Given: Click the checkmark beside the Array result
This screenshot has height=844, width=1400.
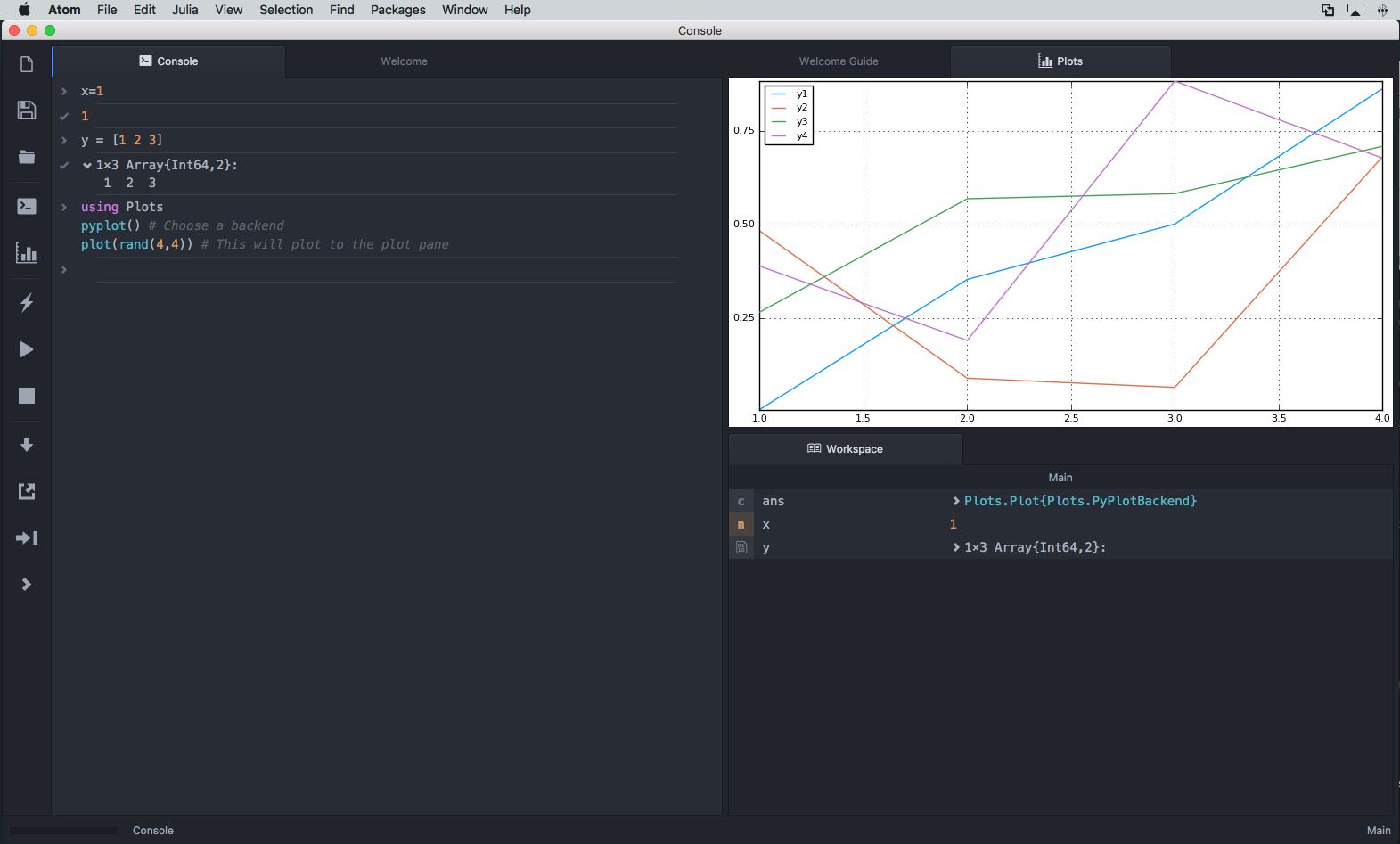Looking at the screenshot, I should [64, 165].
